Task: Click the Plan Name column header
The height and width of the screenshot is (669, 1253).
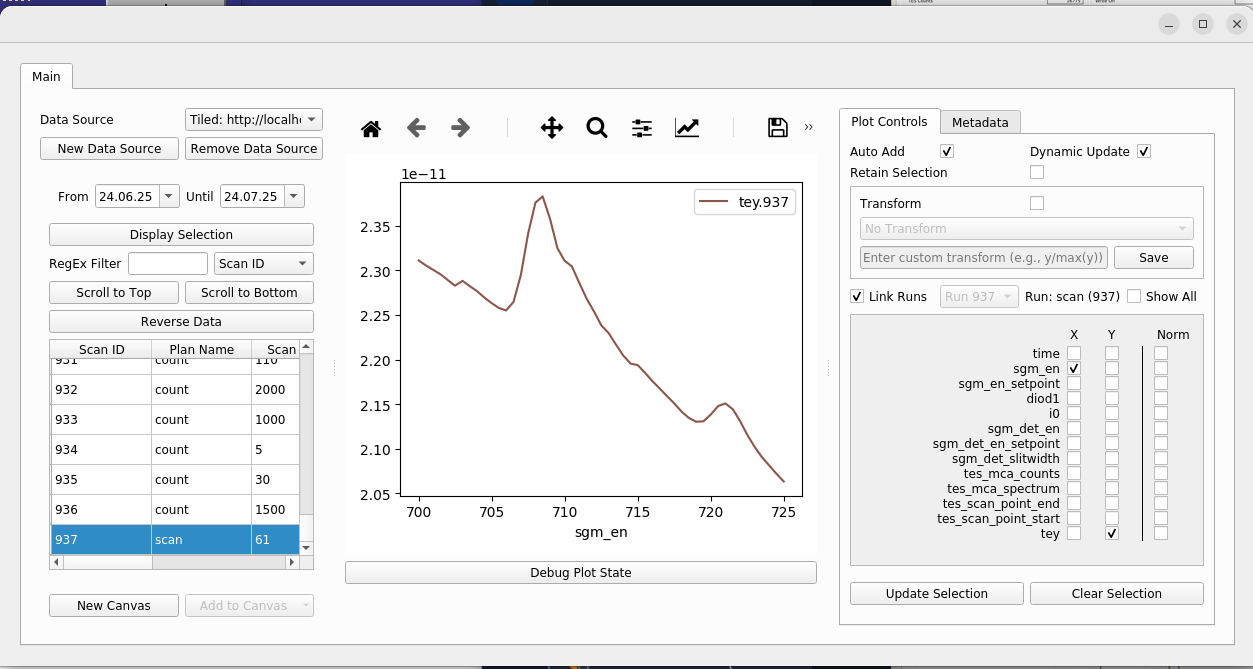Action: [x=202, y=349]
